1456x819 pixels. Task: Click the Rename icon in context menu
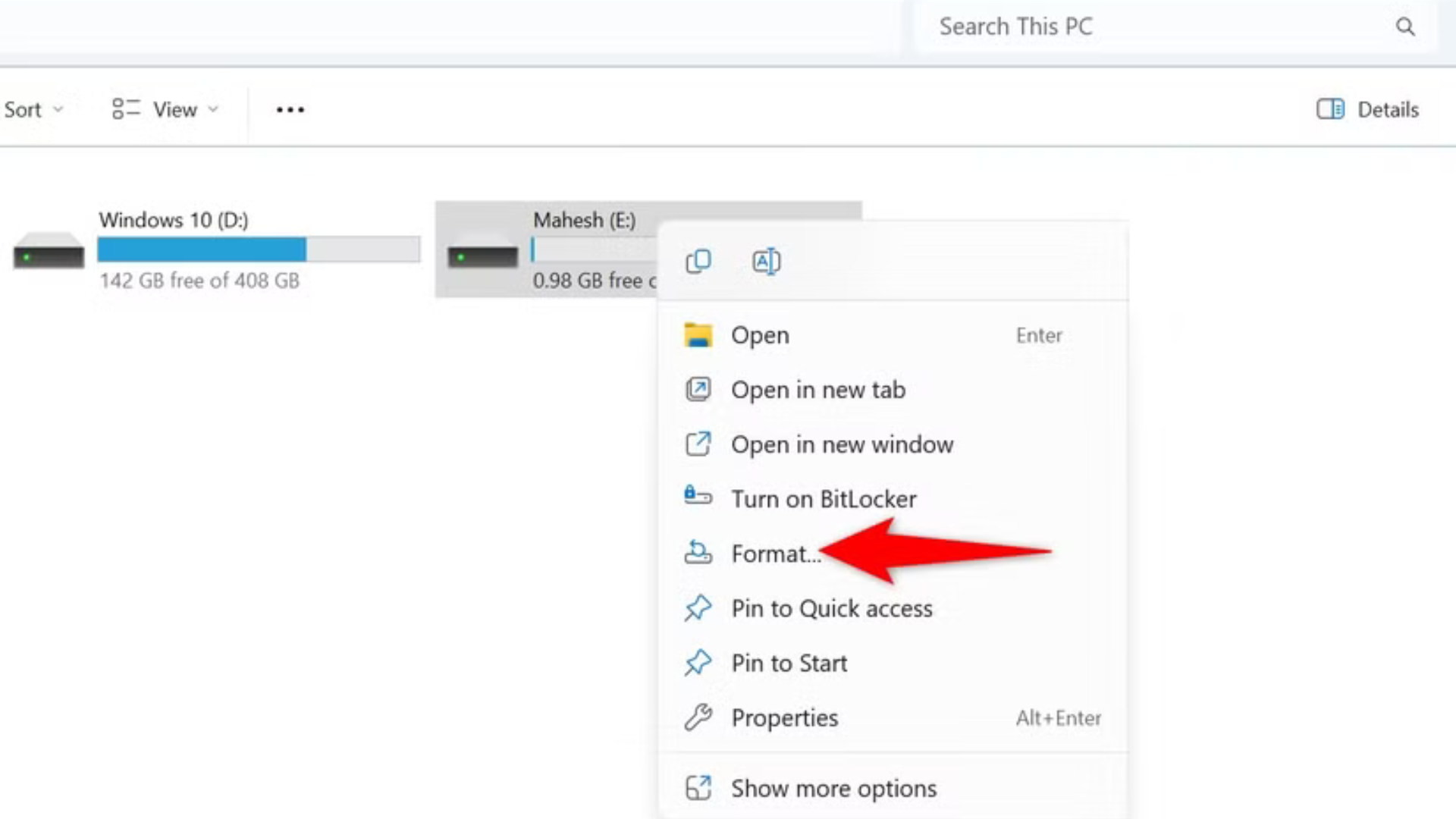(766, 261)
